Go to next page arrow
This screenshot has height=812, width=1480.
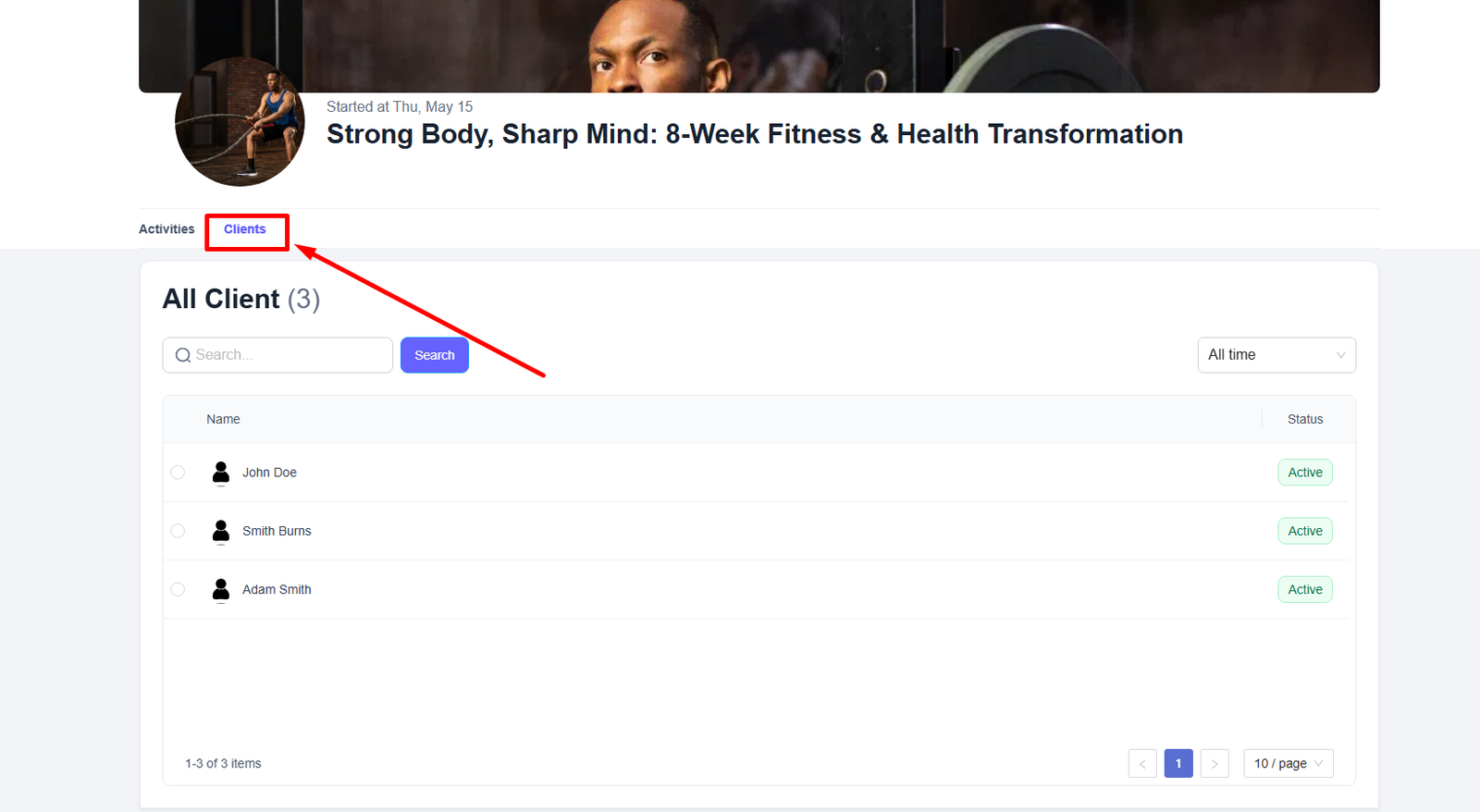click(x=1215, y=763)
